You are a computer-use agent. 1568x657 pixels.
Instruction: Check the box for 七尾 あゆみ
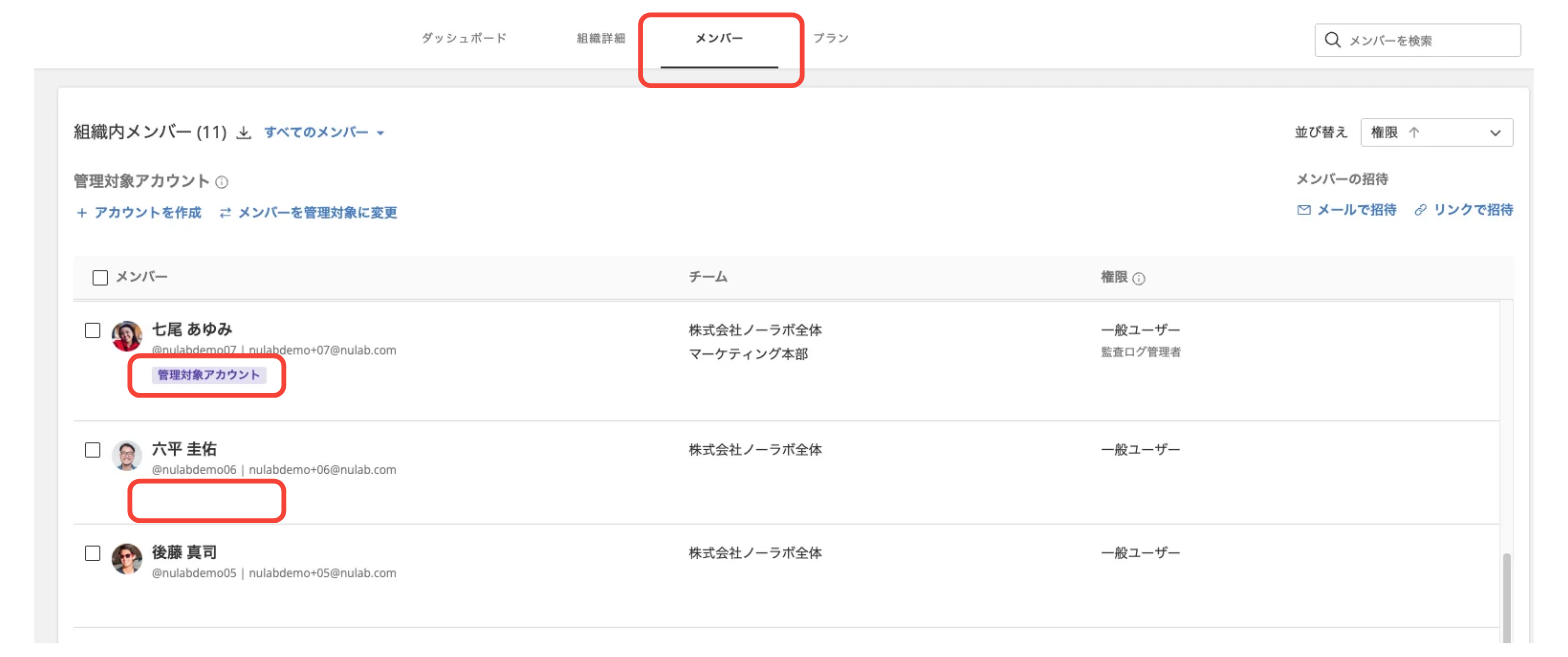93,330
